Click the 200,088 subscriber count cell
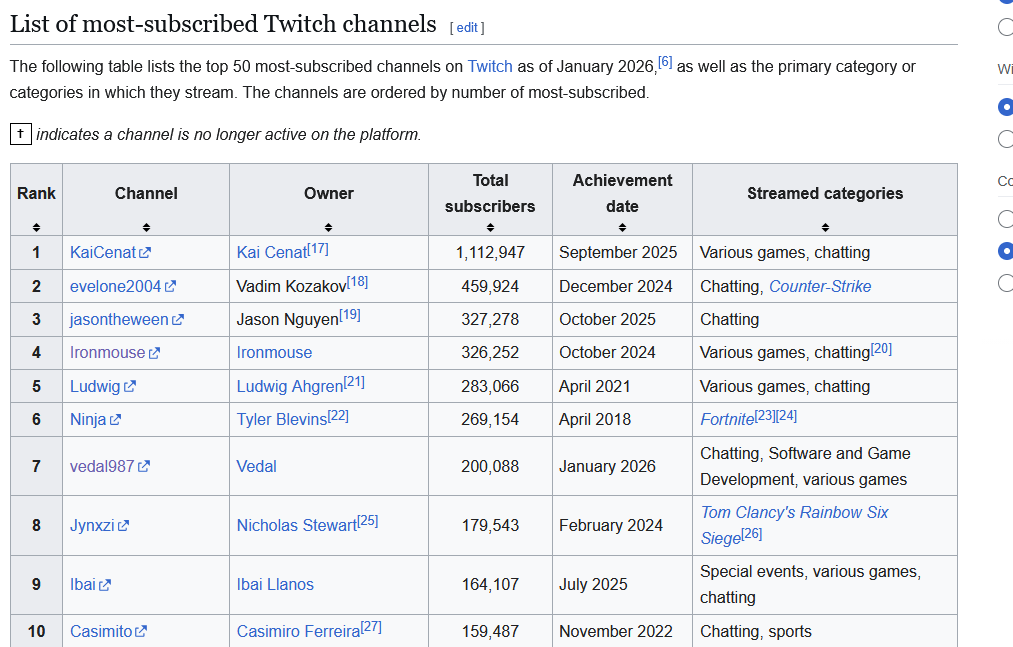1013x647 pixels. pyautogui.click(x=490, y=467)
